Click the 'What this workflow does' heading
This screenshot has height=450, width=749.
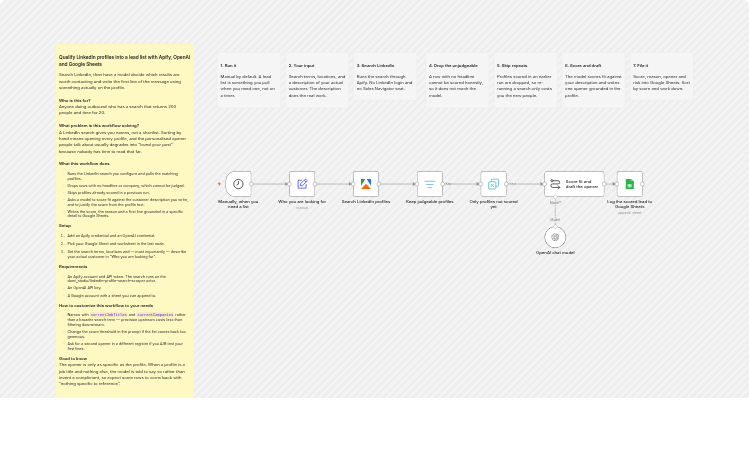[x=84, y=163]
